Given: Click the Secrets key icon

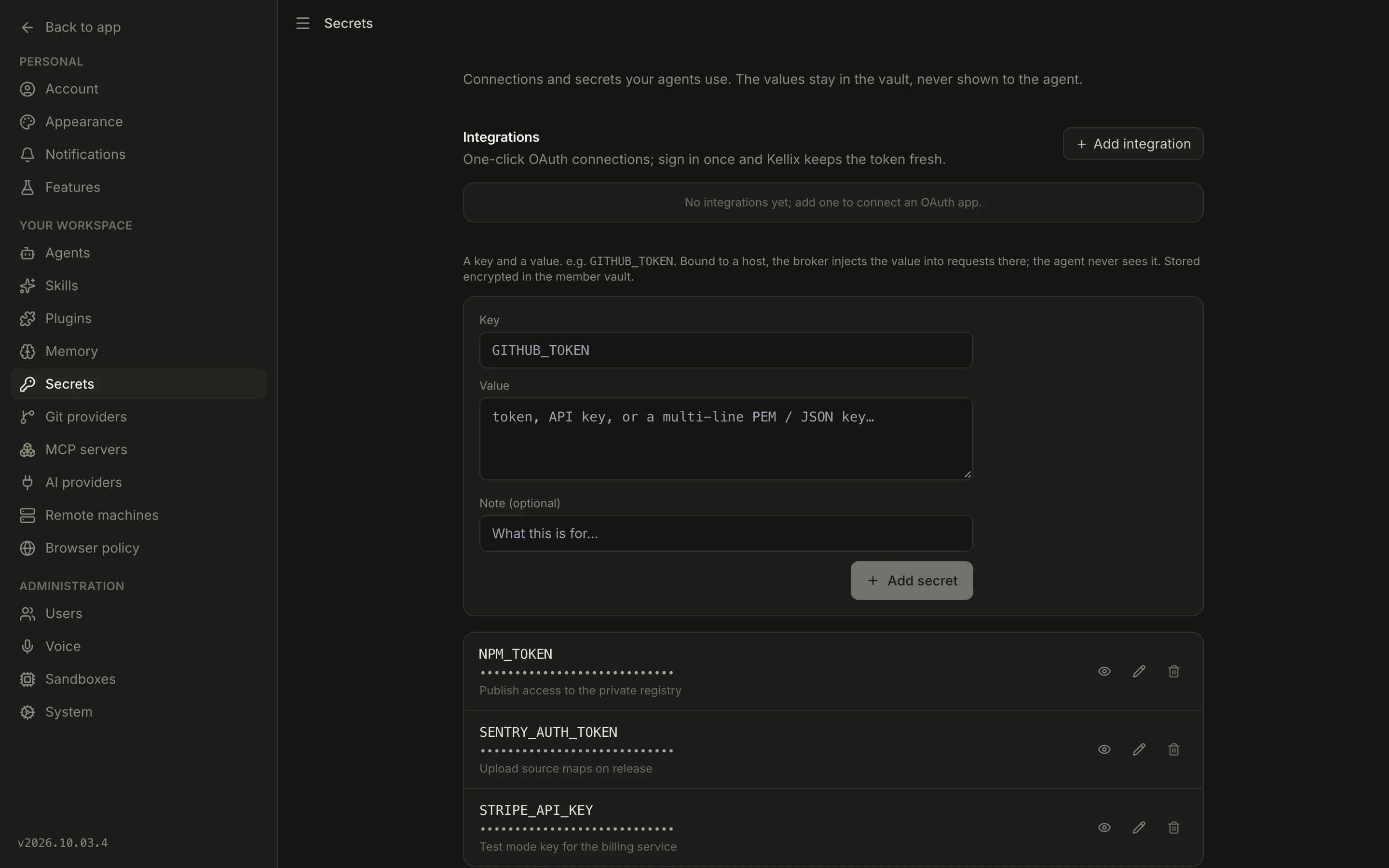Looking at the screenshot, I should pos(27,384).
